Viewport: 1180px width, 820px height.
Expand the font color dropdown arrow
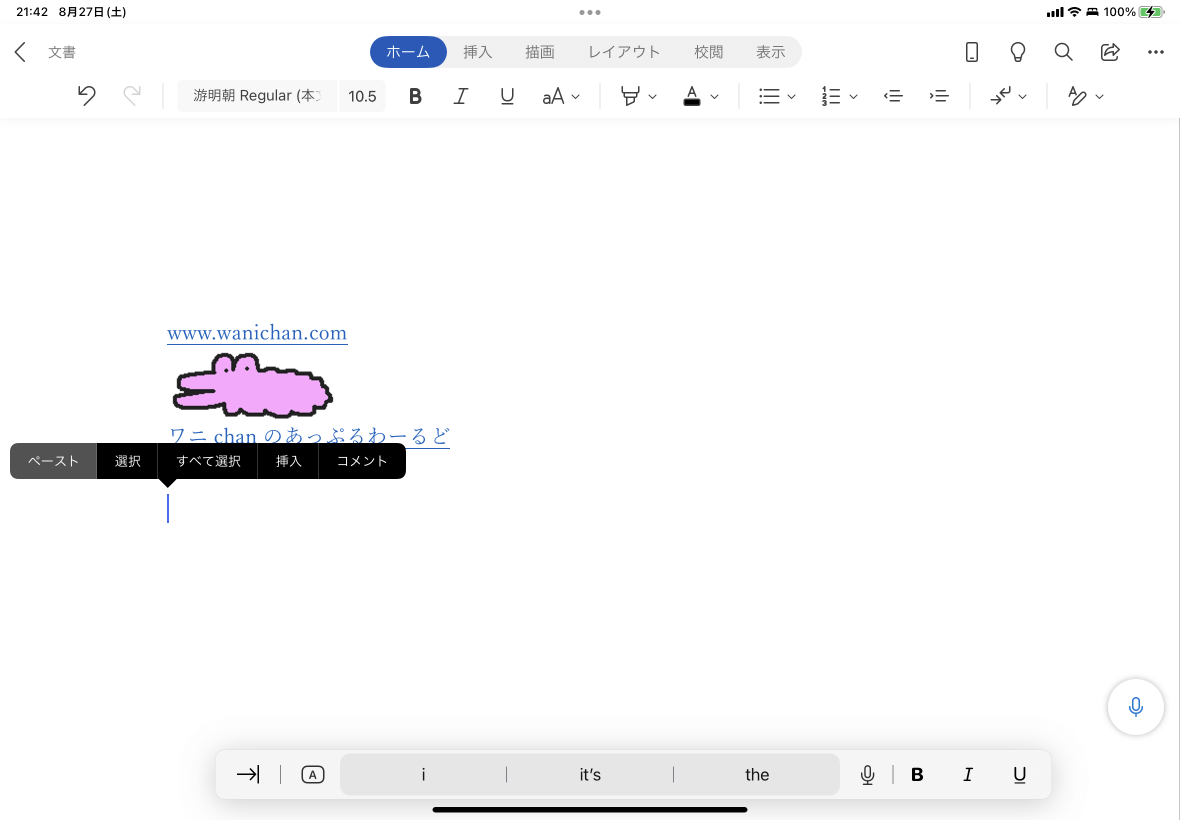click(714, 96)
